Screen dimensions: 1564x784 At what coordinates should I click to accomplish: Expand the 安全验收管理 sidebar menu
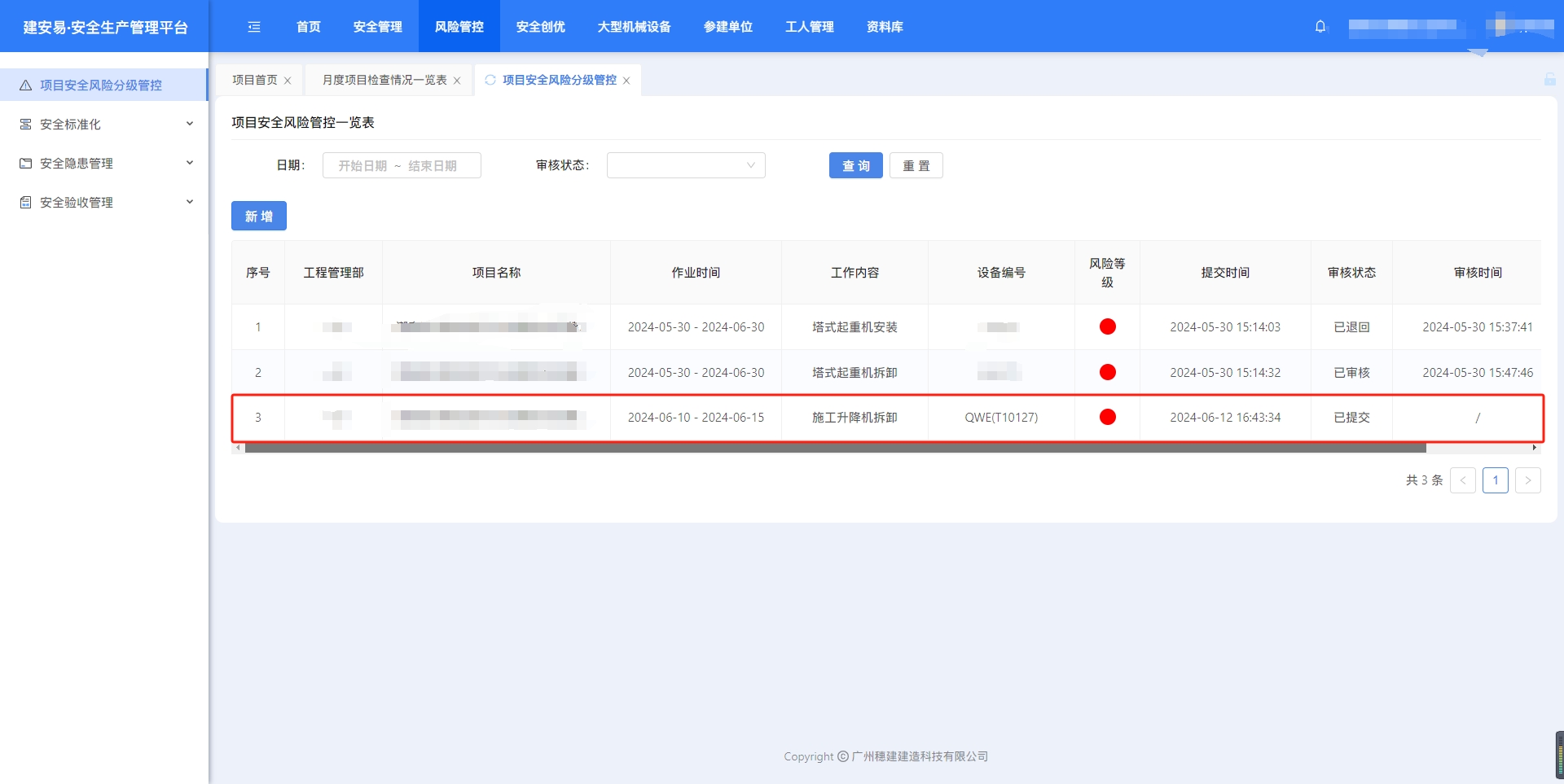click(189, 202)
